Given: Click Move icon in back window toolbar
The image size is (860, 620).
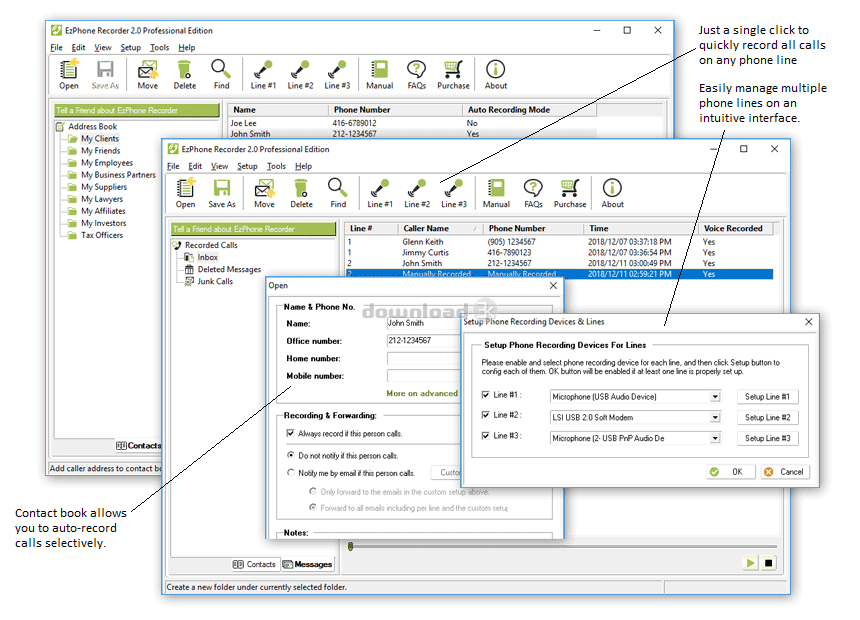Looking at the screenshot, I should click(x=148, y=75).
